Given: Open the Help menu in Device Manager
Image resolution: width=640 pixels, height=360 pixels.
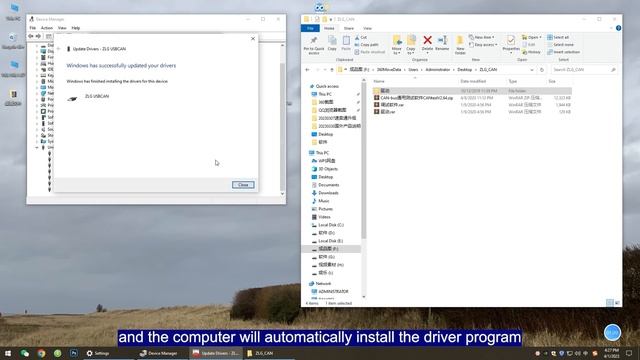Looking at the screenshot, I should click(76, 28).
